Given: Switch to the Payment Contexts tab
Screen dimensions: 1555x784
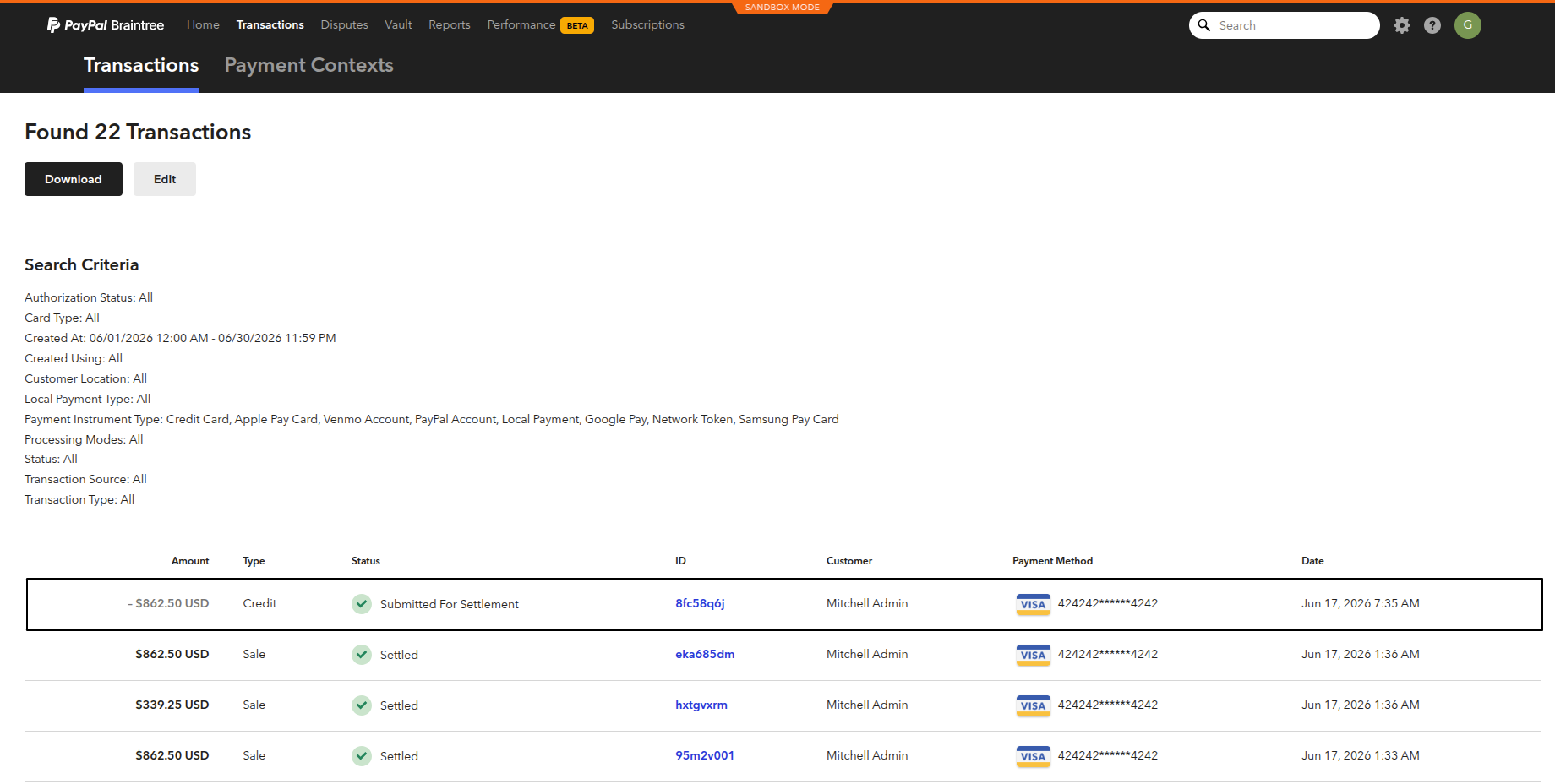Looking at the screenshot, I should tap(309, 65).
